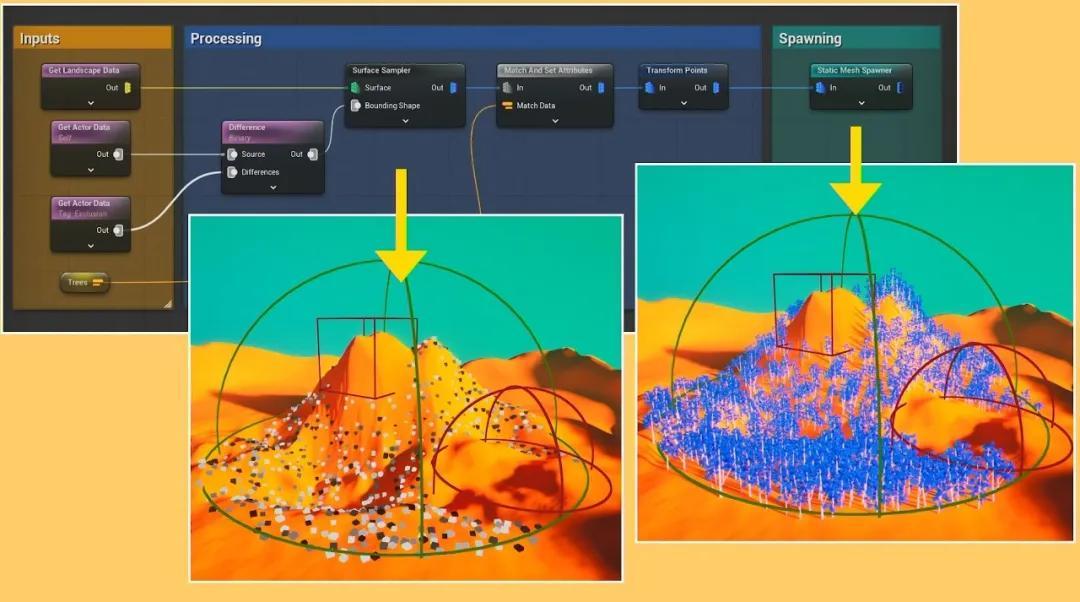Click the Out pin of Transform Points
The width and height of the screenshot is (1080, 602).
click(x=716, y=88)
